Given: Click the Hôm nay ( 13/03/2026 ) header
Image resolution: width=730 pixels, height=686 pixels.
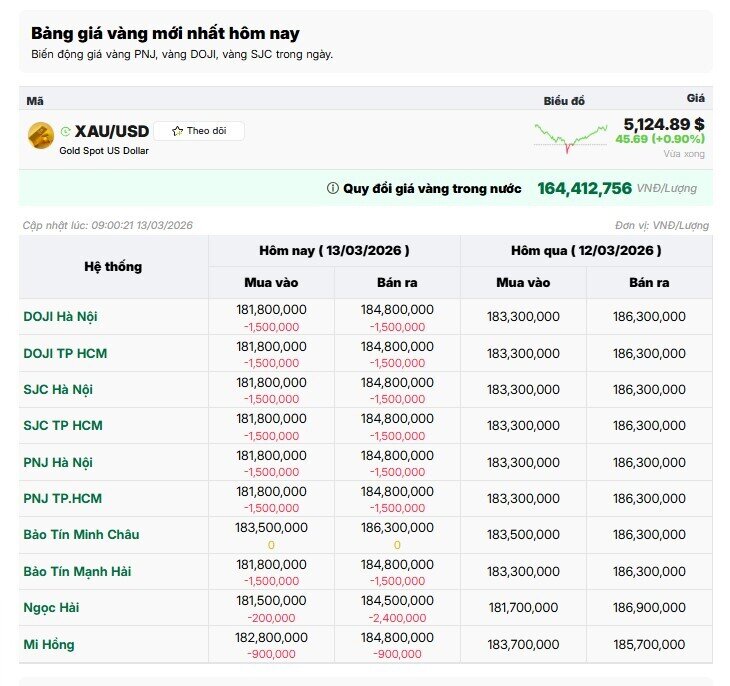Looking at the screenshot, I should (334, 251).
